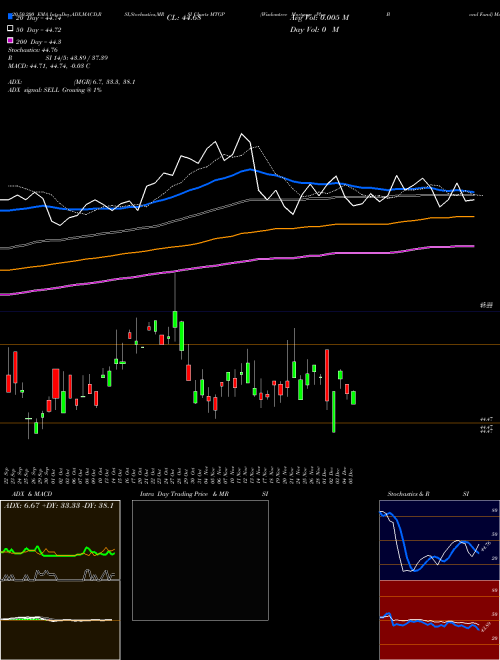500x660 pixels.
Task: Click the 'Stochastics & R' panel heading
Action: pyautogui.click(x=408, y=494)
